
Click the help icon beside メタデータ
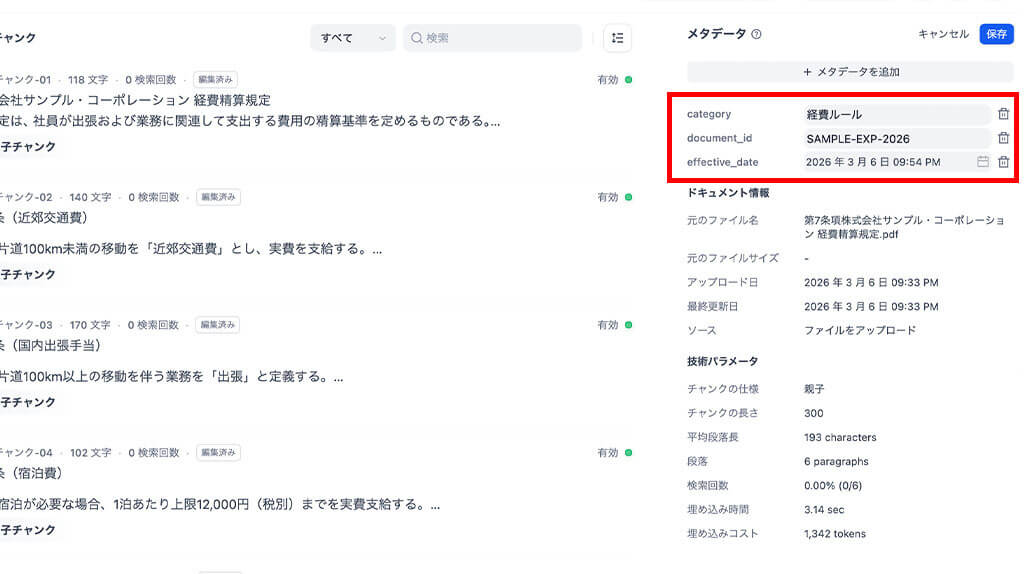756,34
